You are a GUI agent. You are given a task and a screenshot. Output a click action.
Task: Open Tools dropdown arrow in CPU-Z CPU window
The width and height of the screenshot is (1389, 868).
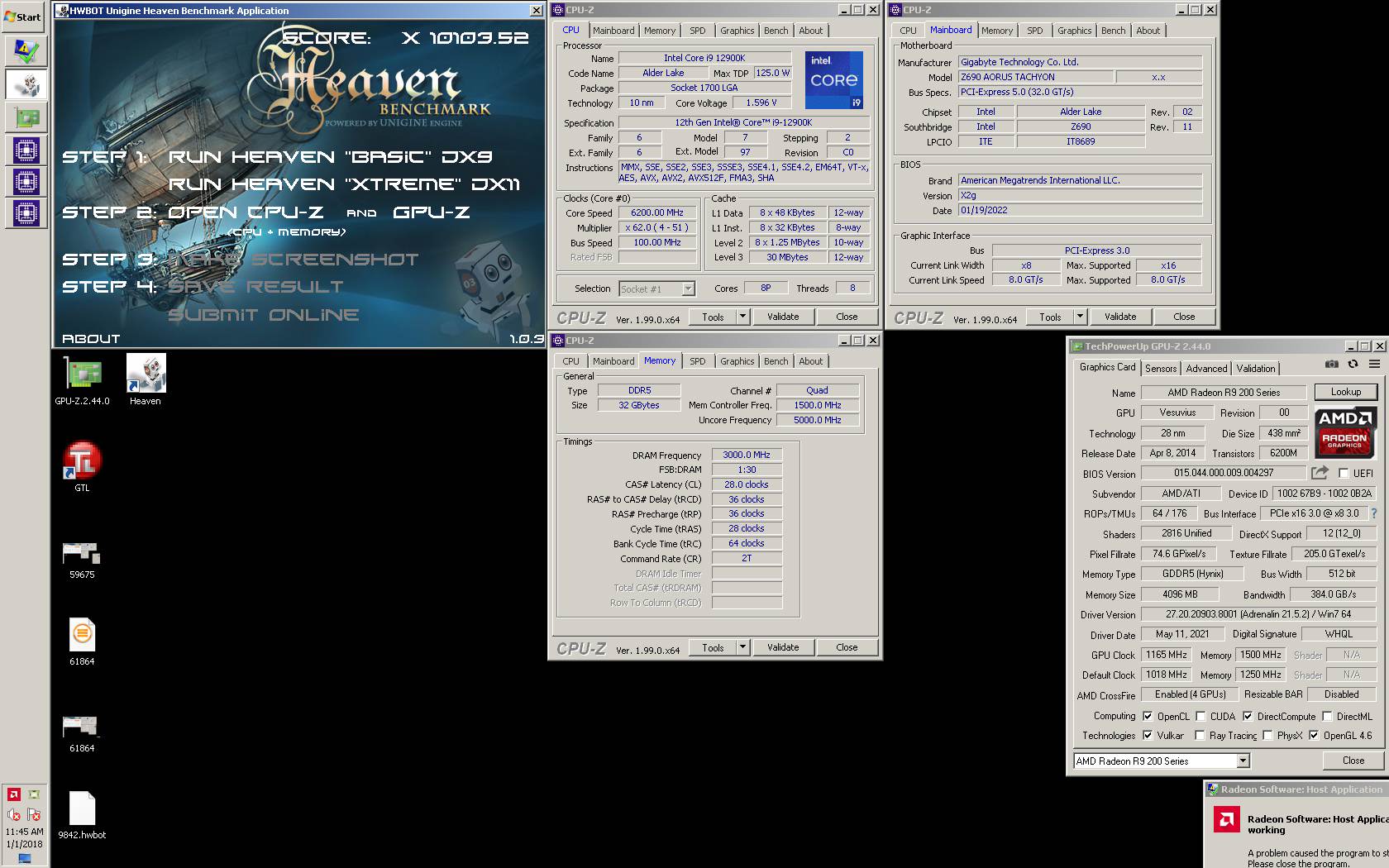tap(742, 317)
